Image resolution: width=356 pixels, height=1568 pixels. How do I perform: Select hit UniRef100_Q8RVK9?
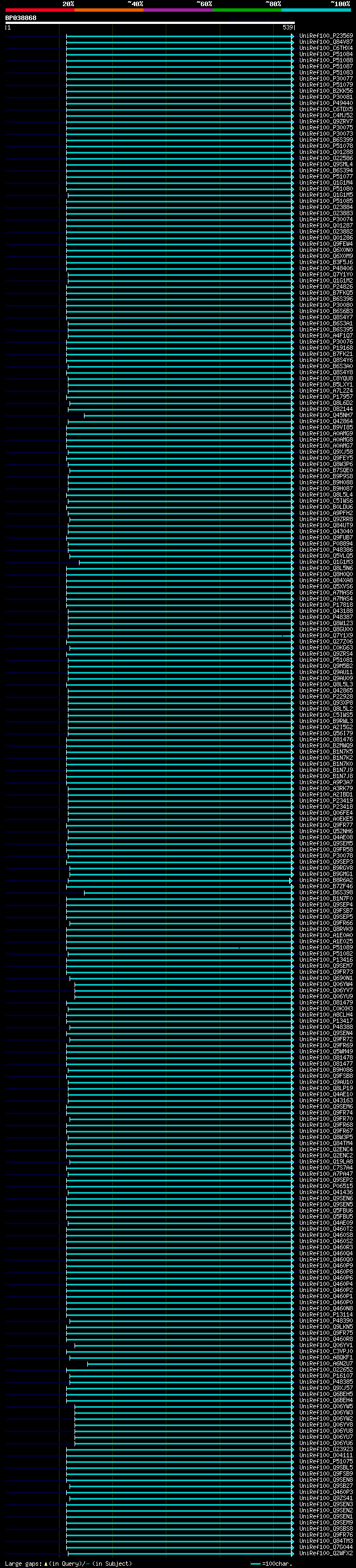[326, 929]
